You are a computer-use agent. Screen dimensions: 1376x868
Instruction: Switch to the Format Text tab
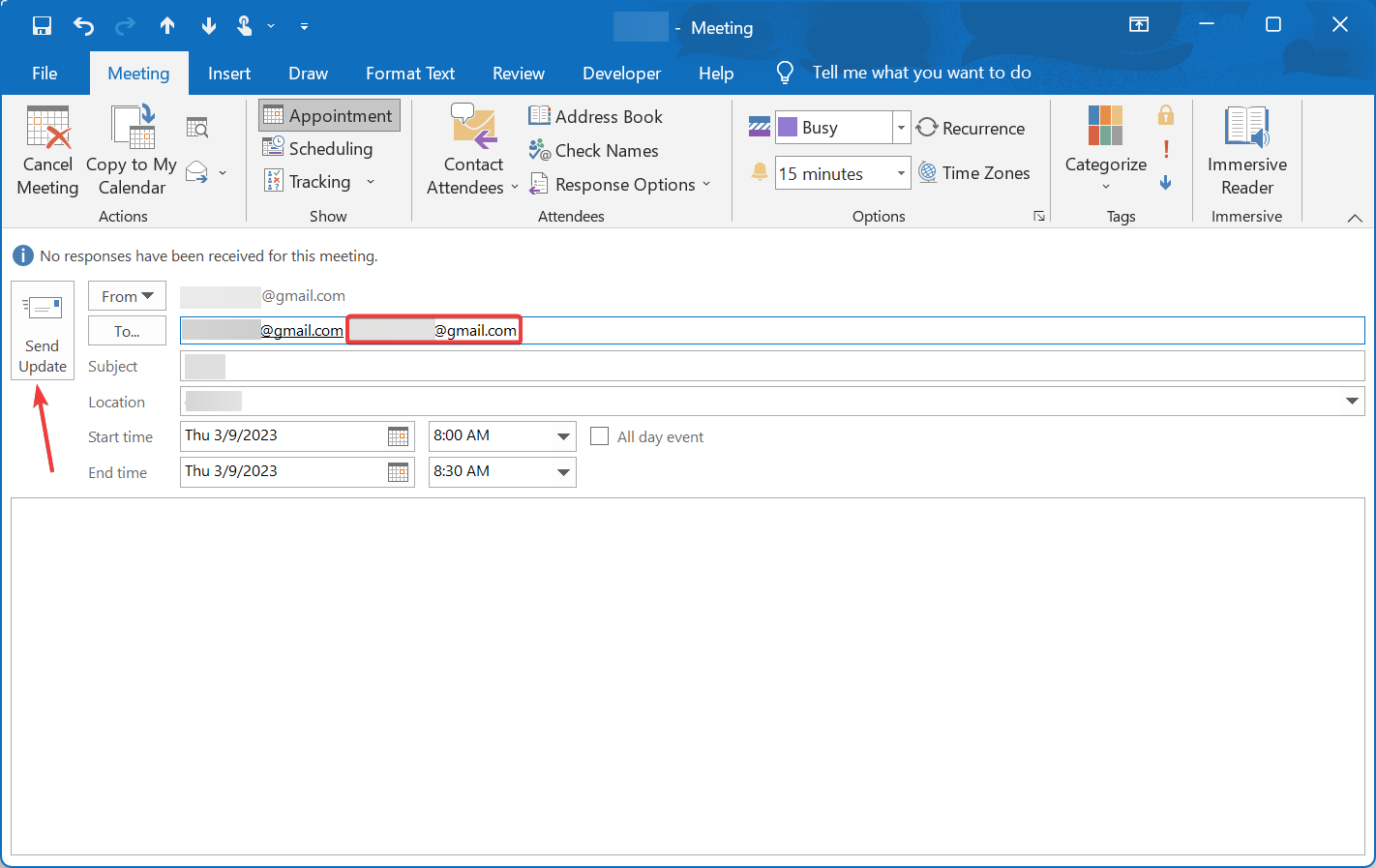pyautogui.click(x=410, y=74)
